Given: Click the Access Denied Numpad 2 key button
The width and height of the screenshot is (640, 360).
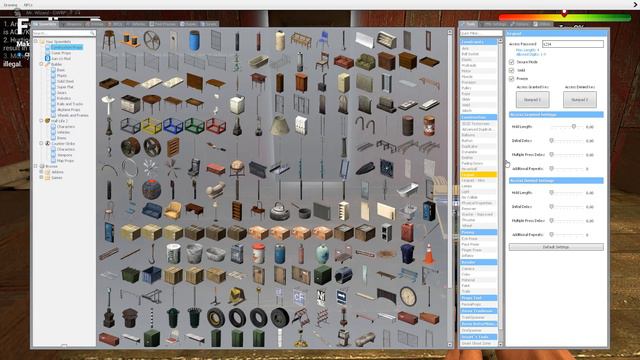Looking at the screenshot, I should [580, 100].
